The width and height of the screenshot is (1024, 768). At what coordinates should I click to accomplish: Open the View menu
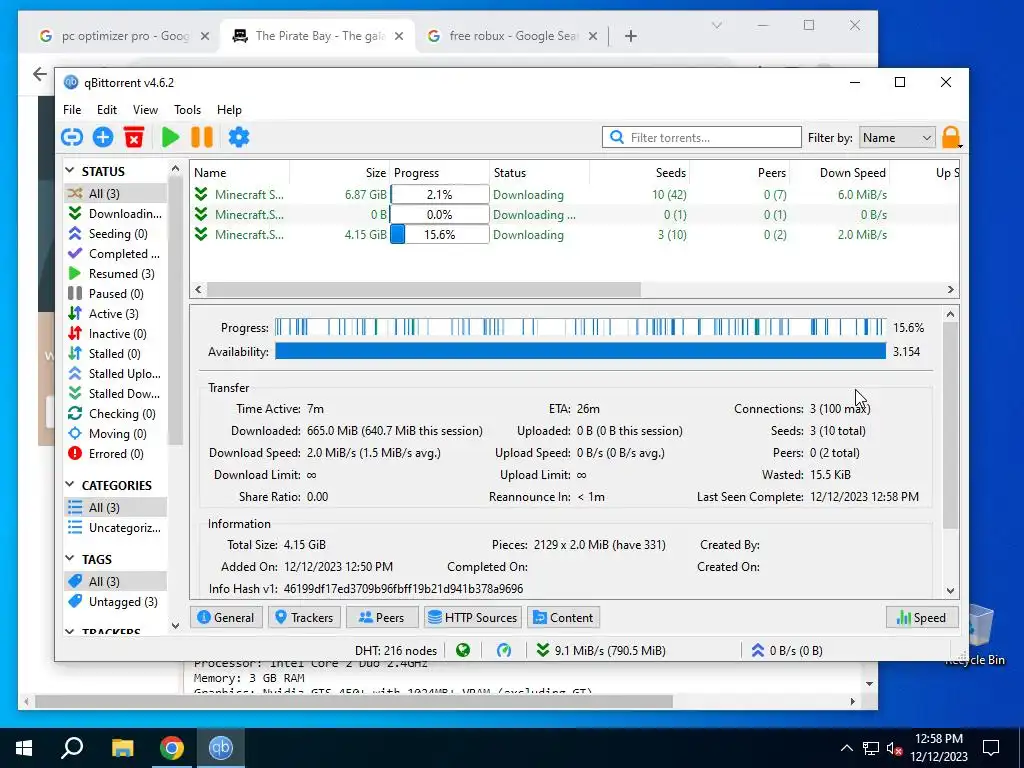point(145,110)
